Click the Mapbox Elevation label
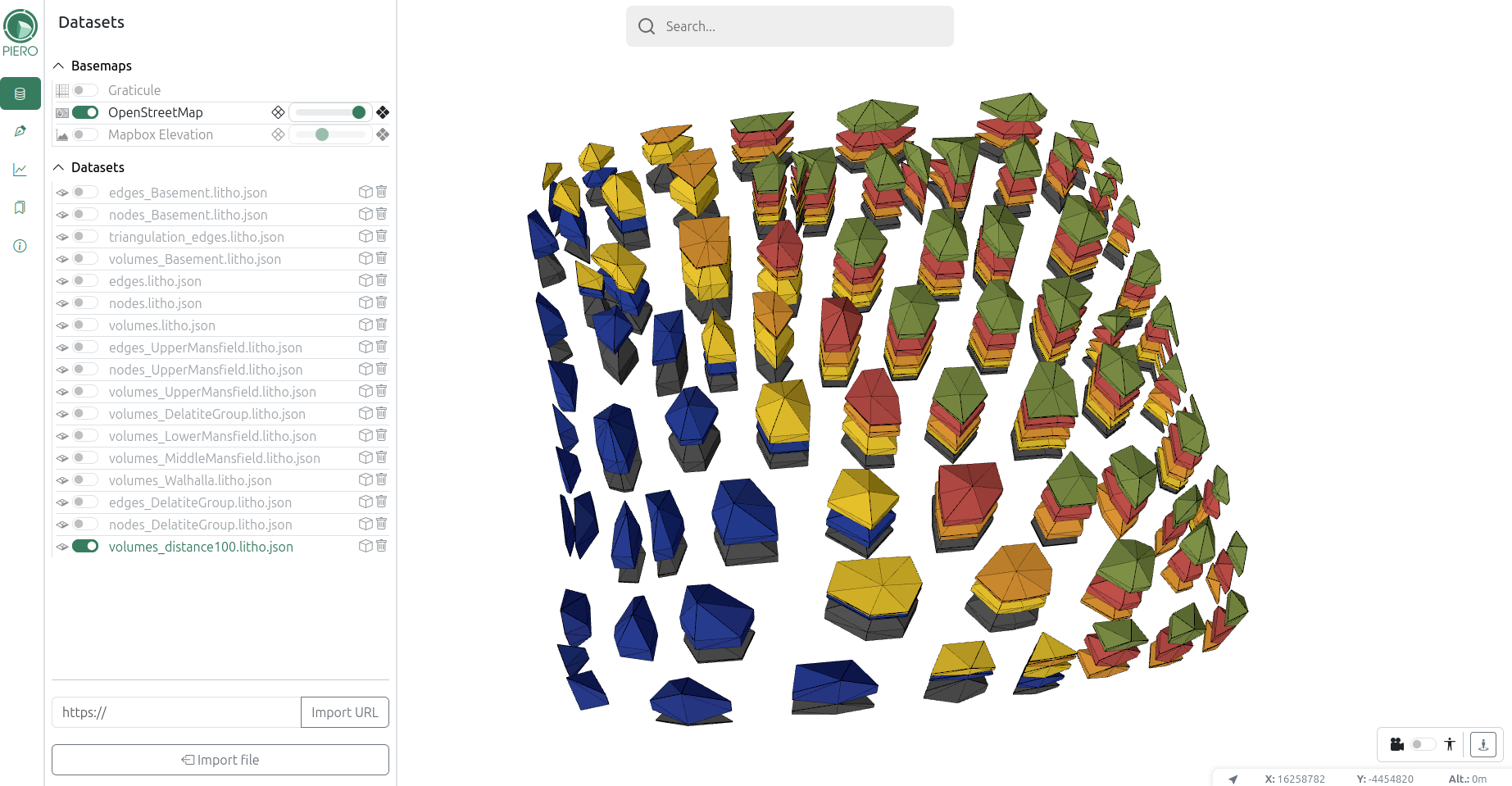Screen dimensions: 1512x786 click(x=161, y=134)
